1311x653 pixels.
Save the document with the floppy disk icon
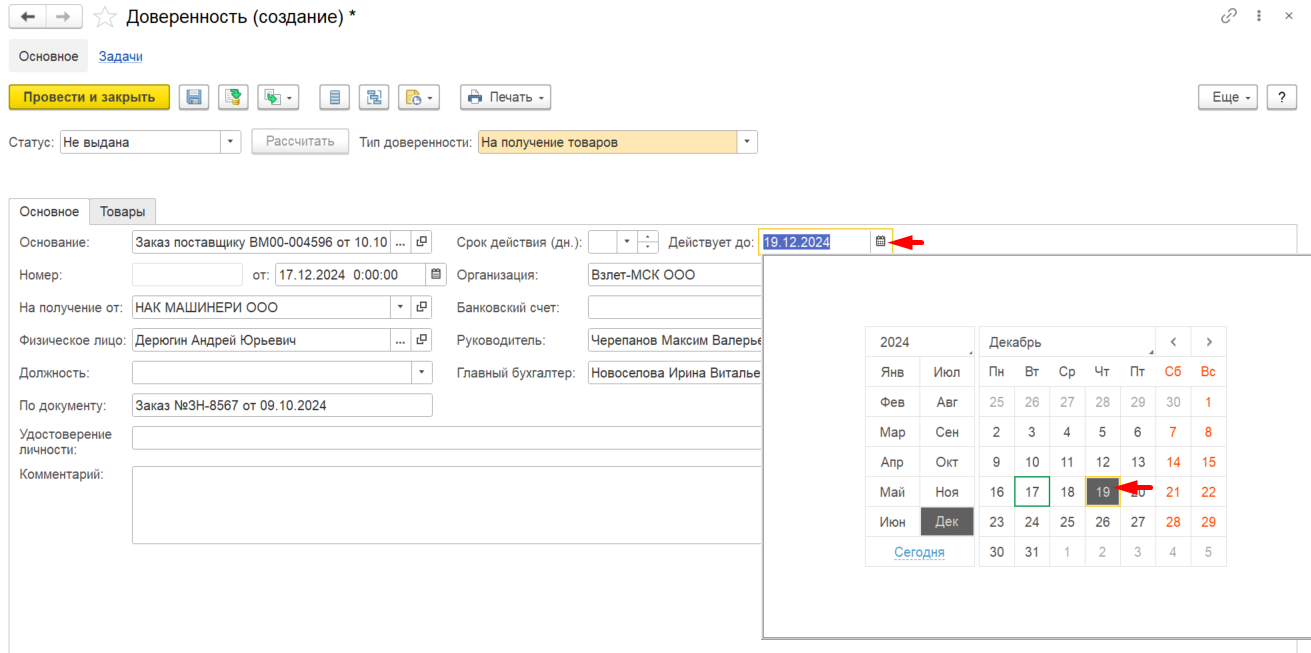(x=194, y=97)
